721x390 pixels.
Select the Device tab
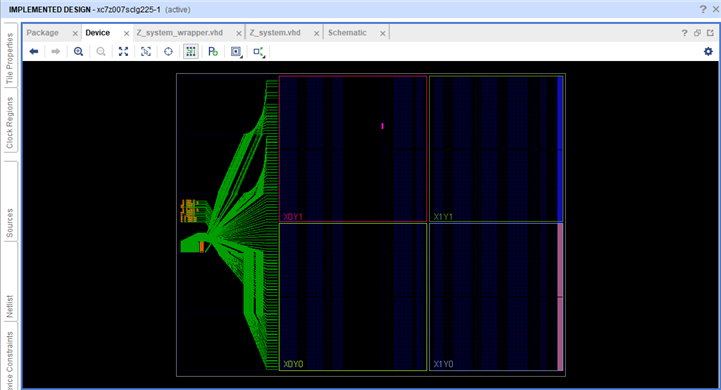(x=97, y=33)
